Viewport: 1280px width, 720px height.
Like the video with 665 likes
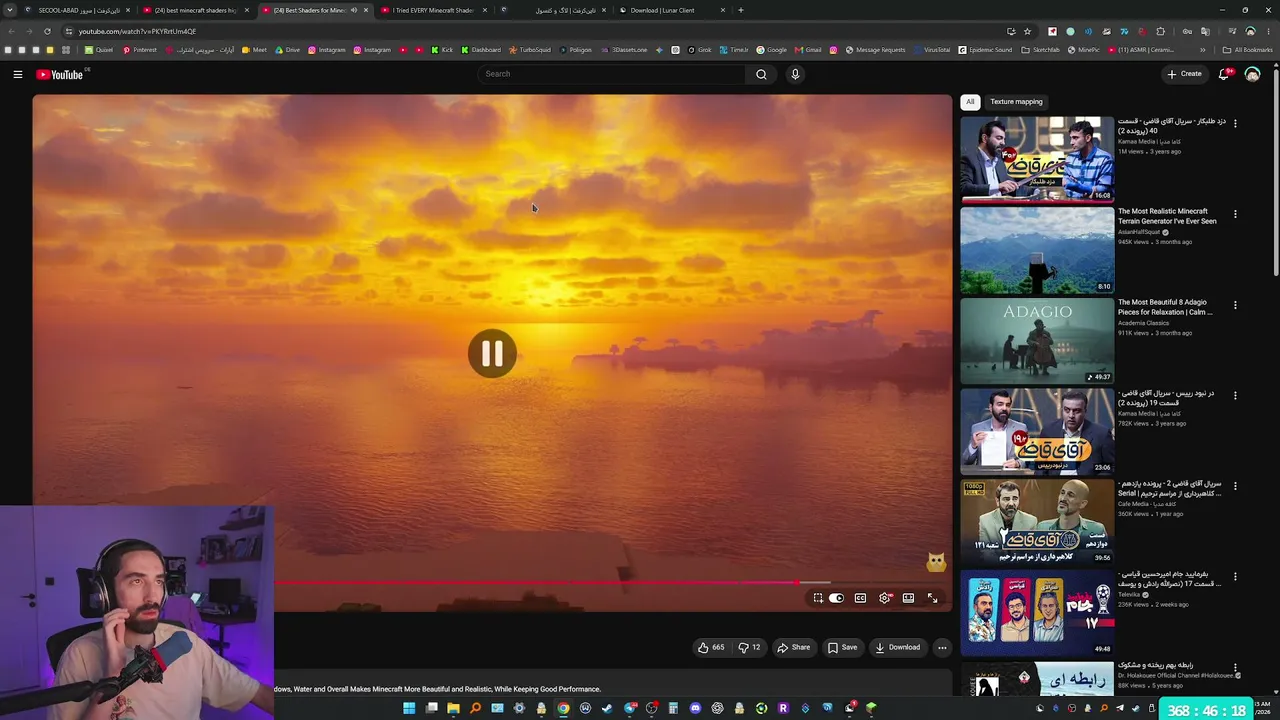click(711, 647)
